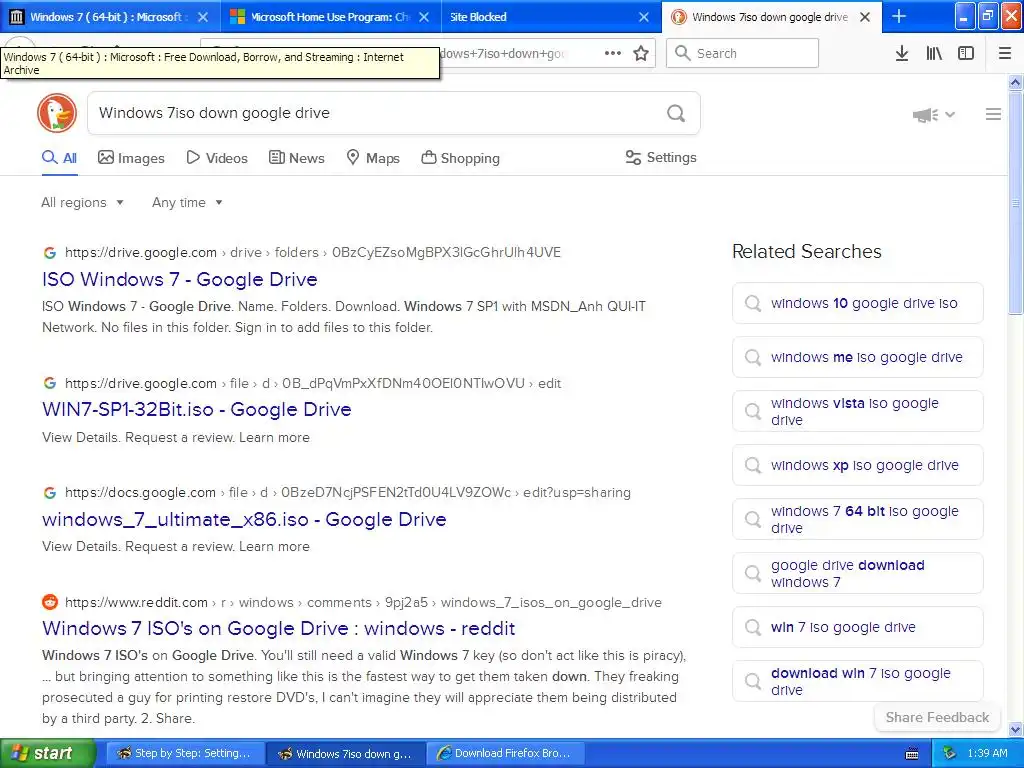Open Firefox downloads arrow

pyautogui.click(x=902, y=54)
